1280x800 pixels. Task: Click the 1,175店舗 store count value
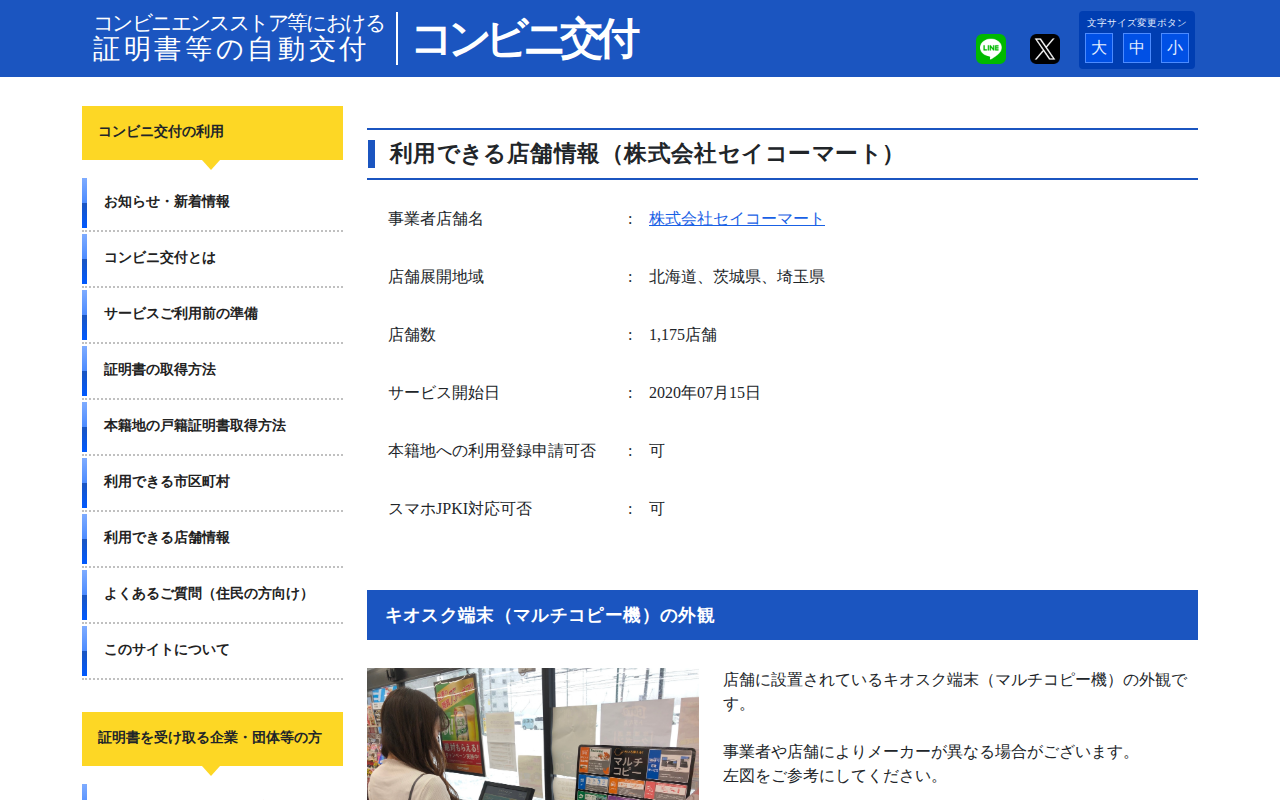pyautogui.click(x=683, y=335)
